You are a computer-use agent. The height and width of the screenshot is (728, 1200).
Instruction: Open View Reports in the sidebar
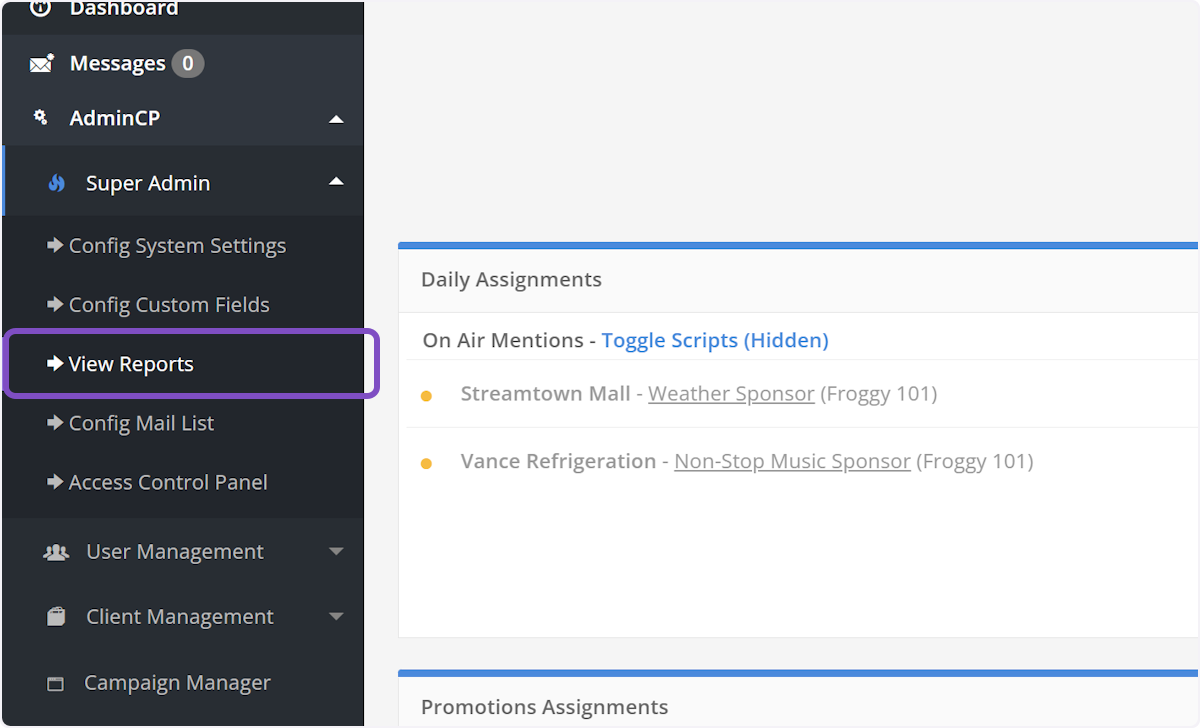click(x=130, y=364)
